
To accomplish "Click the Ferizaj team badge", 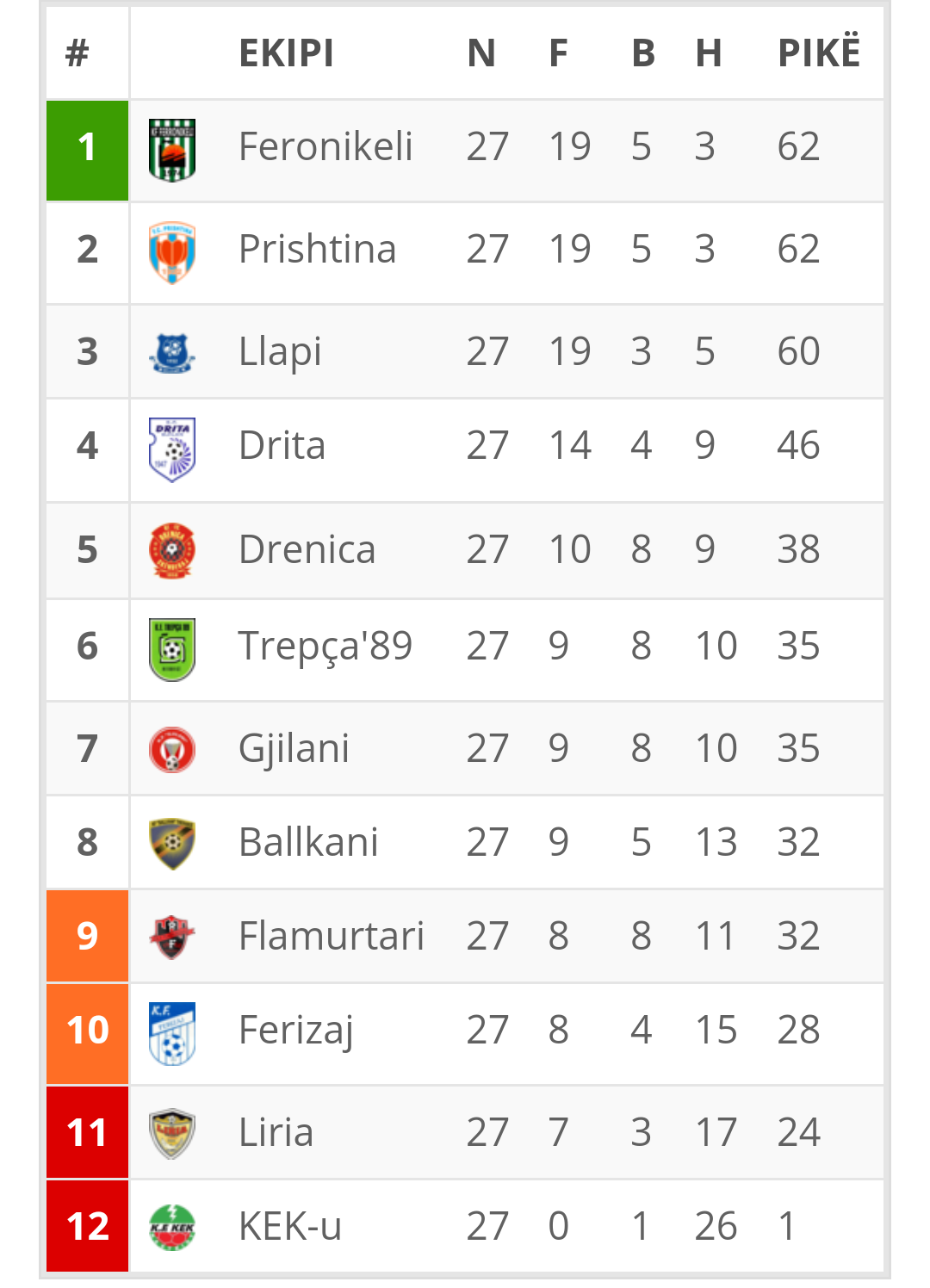I will (172, 1033).
